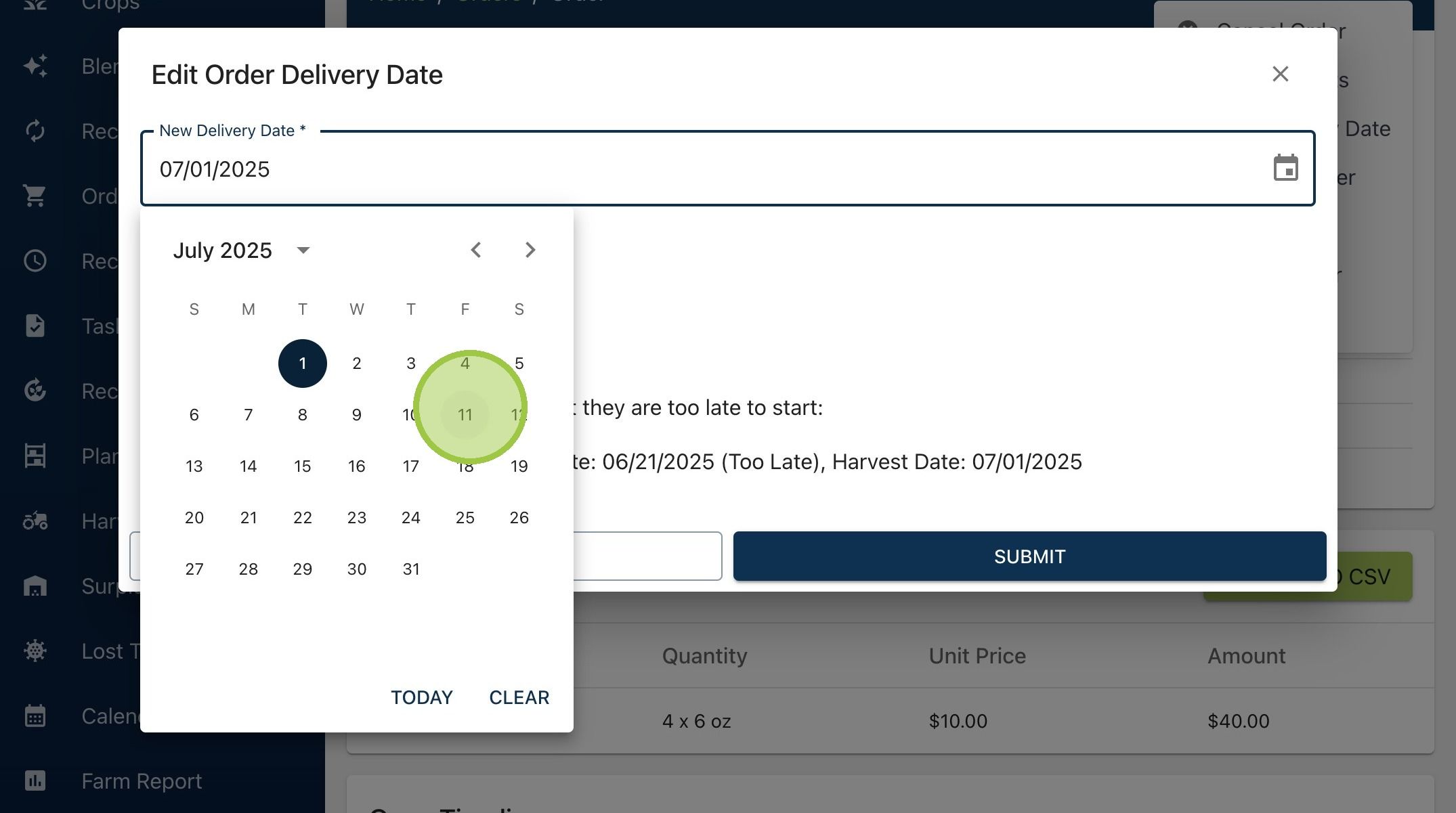Open the Tasks checklist sidebar icon
Viewport: 1456px width, 813px height.
coord(35,326)
